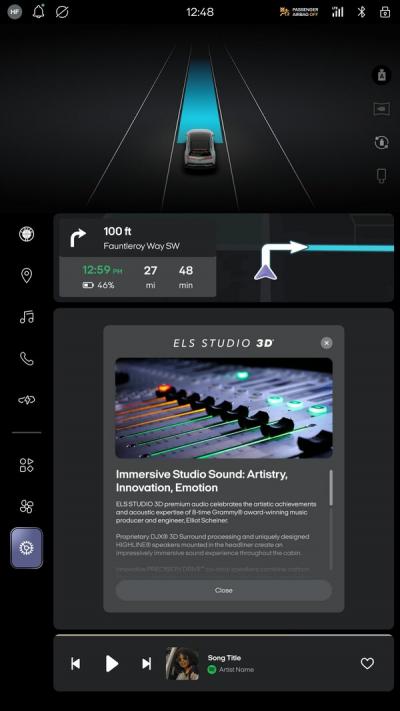Click the Close button in ELS dialog
400x711 pixels.
click(224, 590)
